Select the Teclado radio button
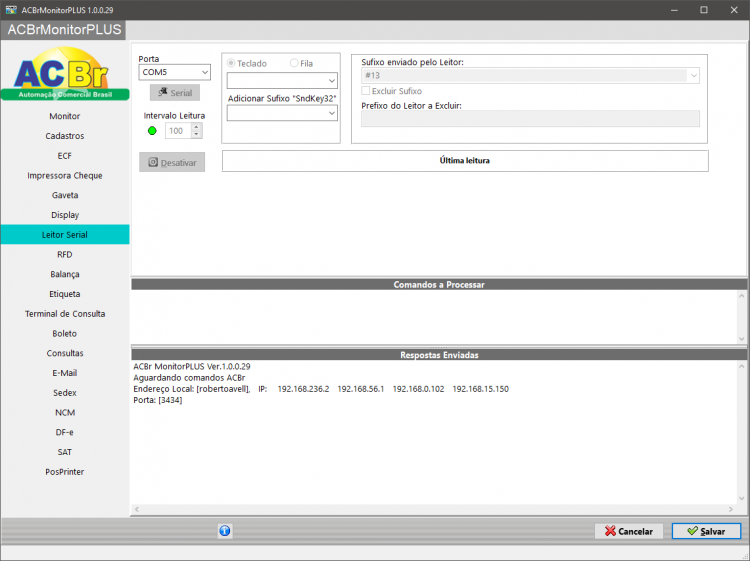 pos(231,63)
